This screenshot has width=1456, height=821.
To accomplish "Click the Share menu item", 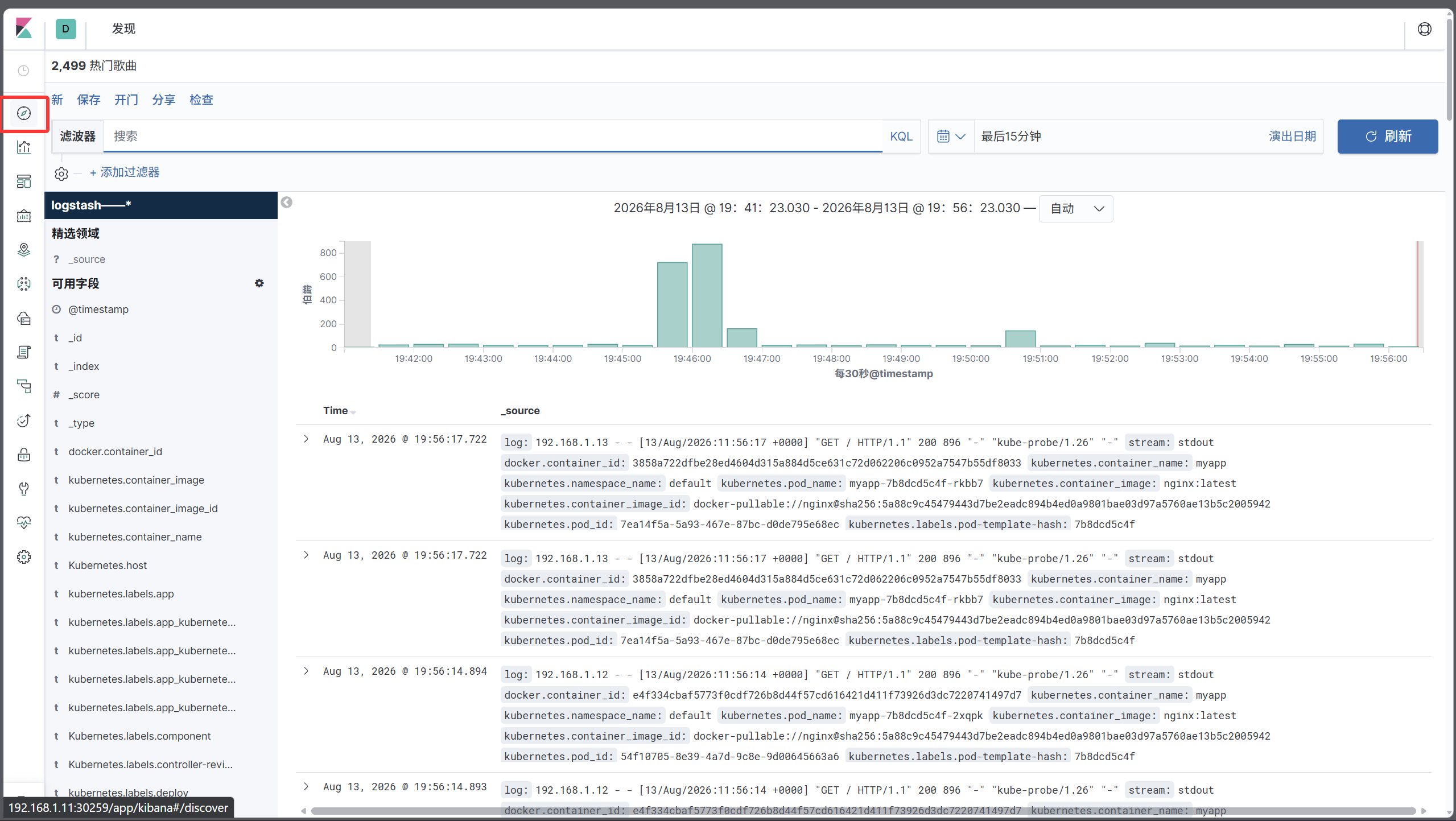I will 164,100.
